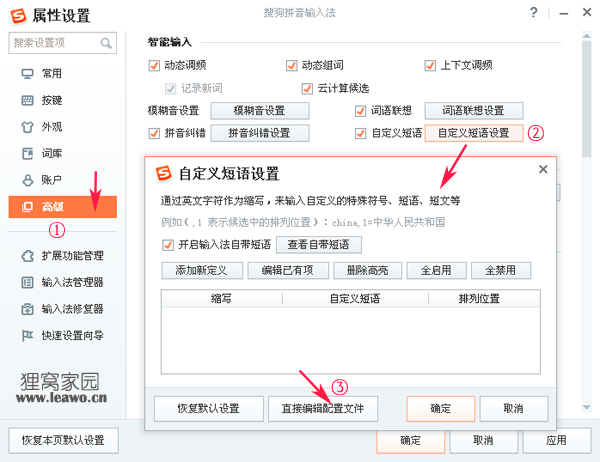Open 自定义短语设置 button
This screenshot has height=462, width=600.
click(x=474, y=133)
